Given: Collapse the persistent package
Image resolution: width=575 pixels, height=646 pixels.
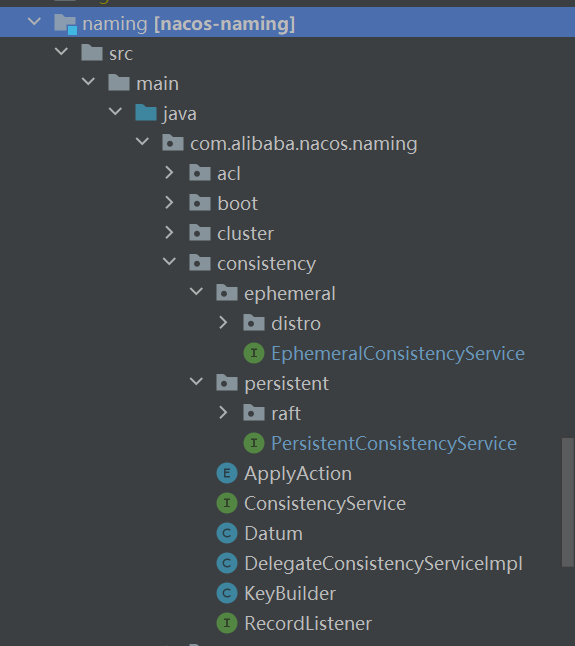Looking at the screenshot, I should (196, 382).
